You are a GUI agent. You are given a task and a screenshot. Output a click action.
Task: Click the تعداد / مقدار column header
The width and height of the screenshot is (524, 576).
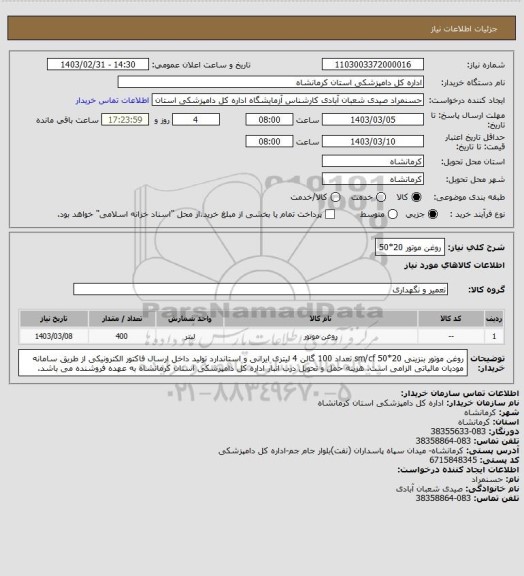point(122,318)
